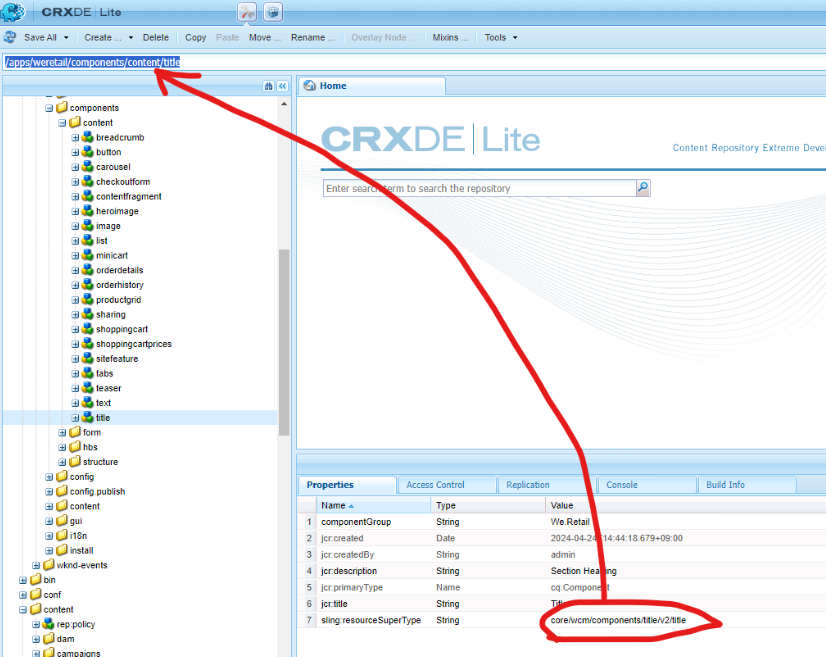Click the tree panel vertical scrollbar
The height and width of the screenshot is (657, 826).
[x=284, y=342]
